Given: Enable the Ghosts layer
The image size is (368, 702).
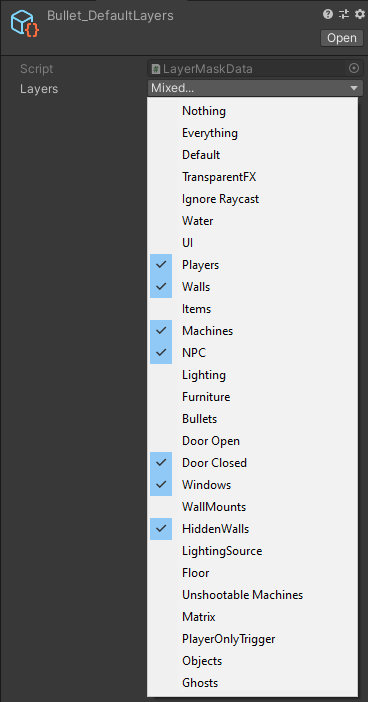Looking at the screenshot, I should coord(253,683).
